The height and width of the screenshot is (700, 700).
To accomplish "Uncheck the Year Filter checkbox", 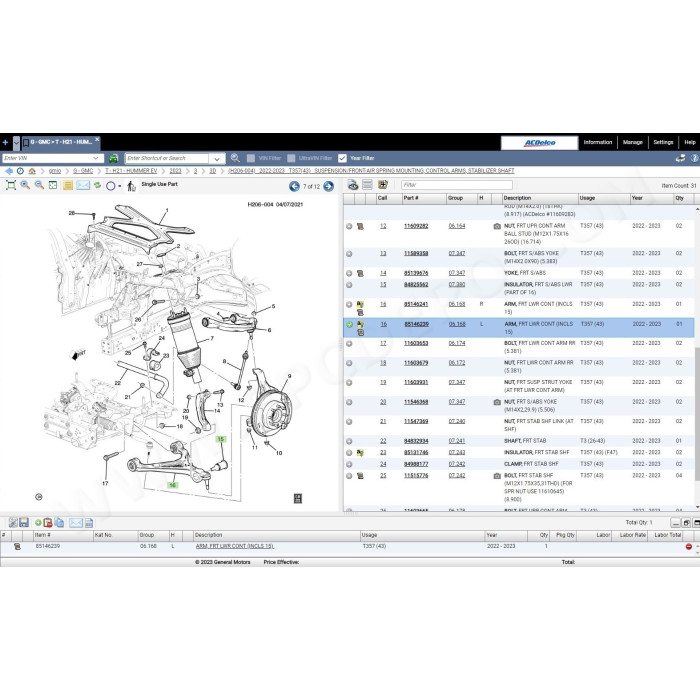I will tap(342, 158).
